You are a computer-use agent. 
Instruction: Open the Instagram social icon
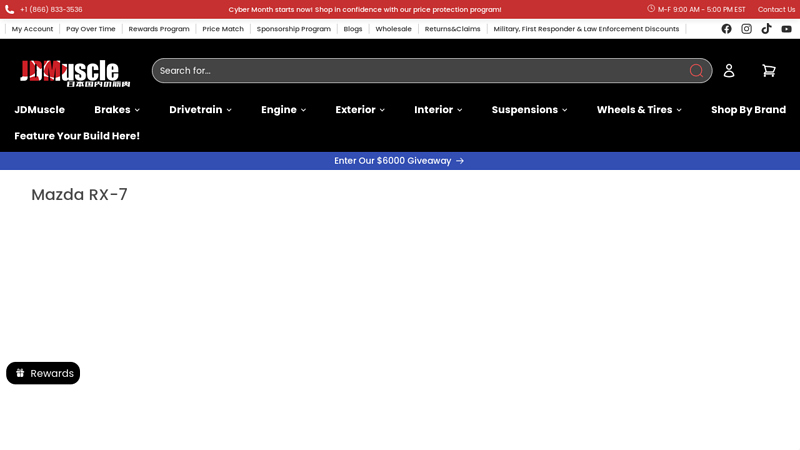point(746,29)
